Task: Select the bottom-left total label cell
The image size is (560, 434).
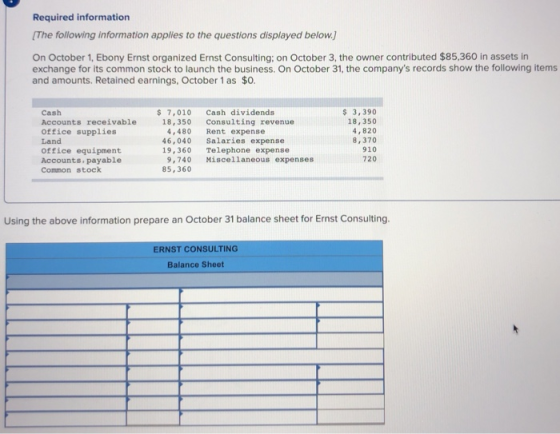Action: tap(66, 419)
